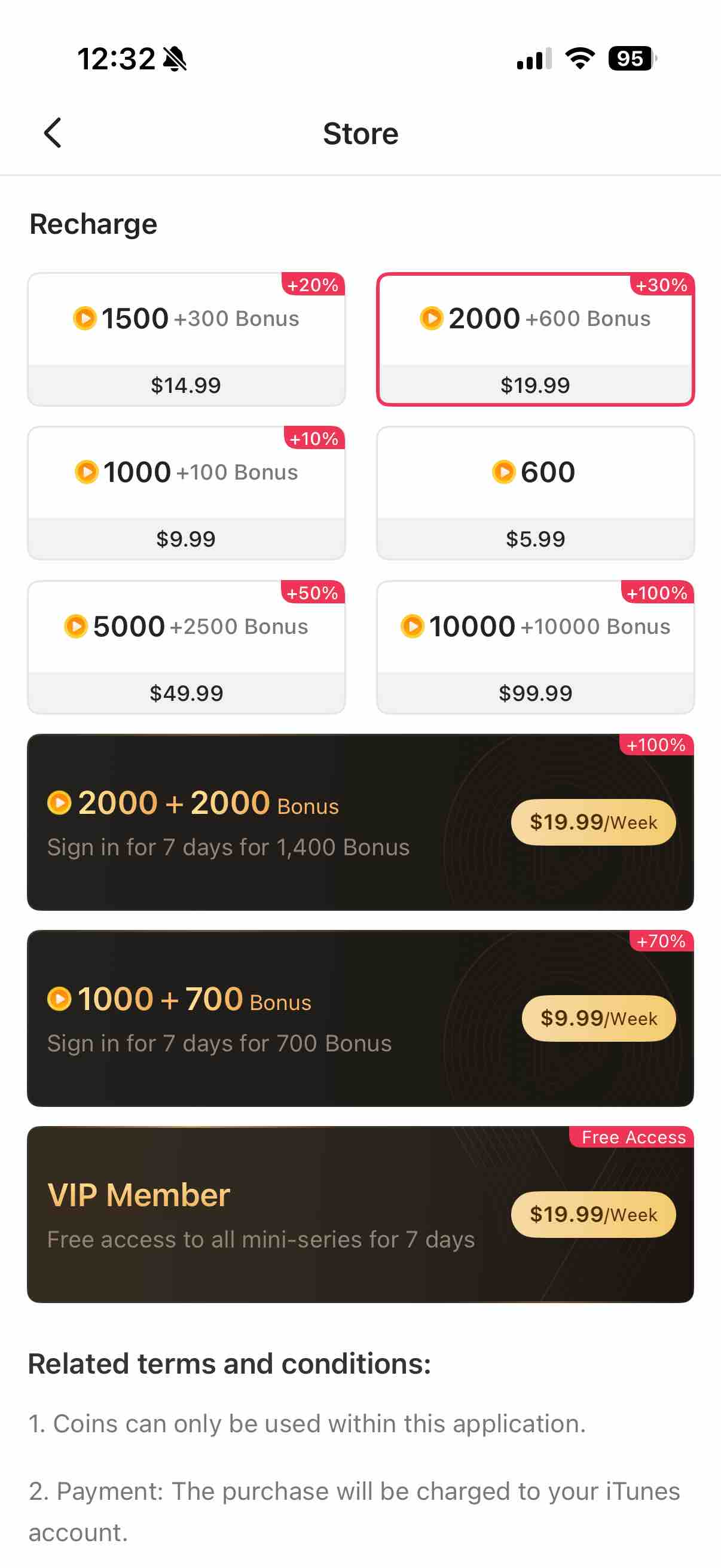
Task: Tap $19.99/Week on the VIP Member card
Action: (593, 1214)
